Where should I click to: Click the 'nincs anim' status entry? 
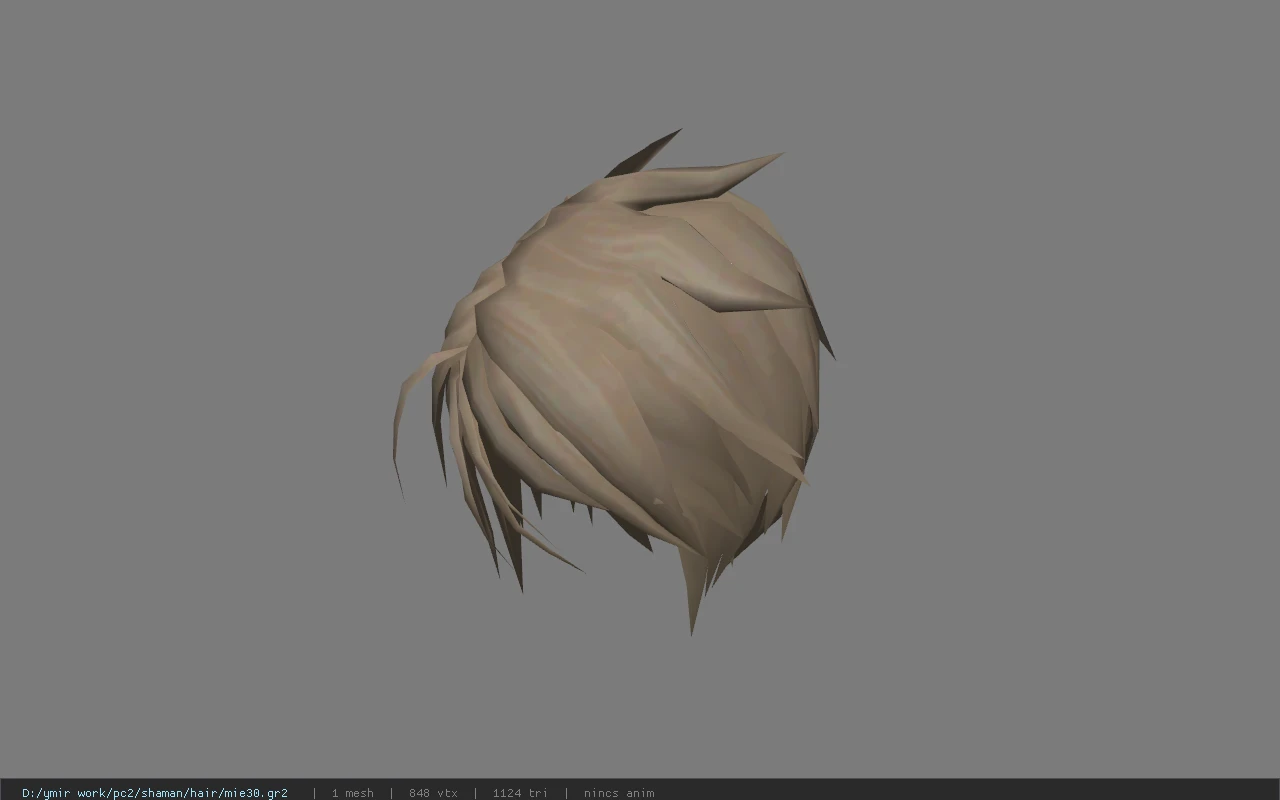coord(619,793)
